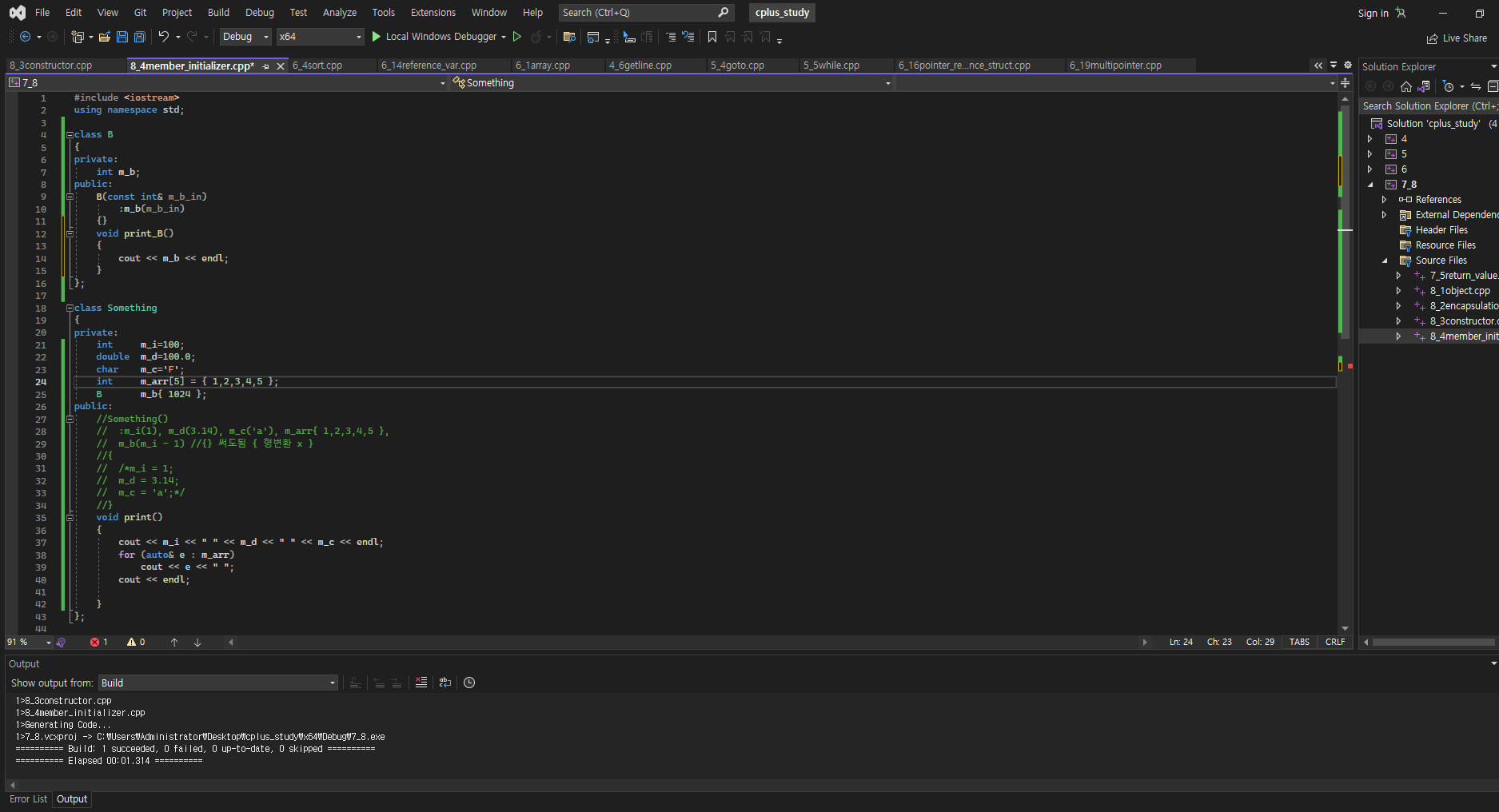
Task: Click the Undo arrow icon
Action: pos(163,37)
